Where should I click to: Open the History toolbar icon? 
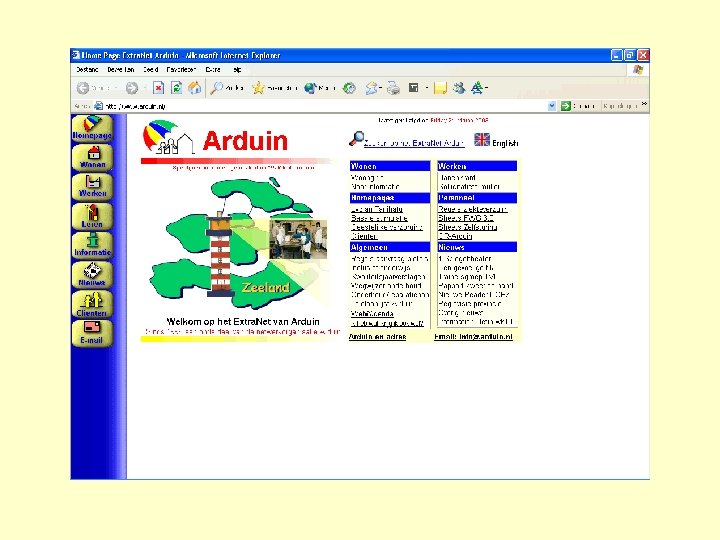point(349,88)
